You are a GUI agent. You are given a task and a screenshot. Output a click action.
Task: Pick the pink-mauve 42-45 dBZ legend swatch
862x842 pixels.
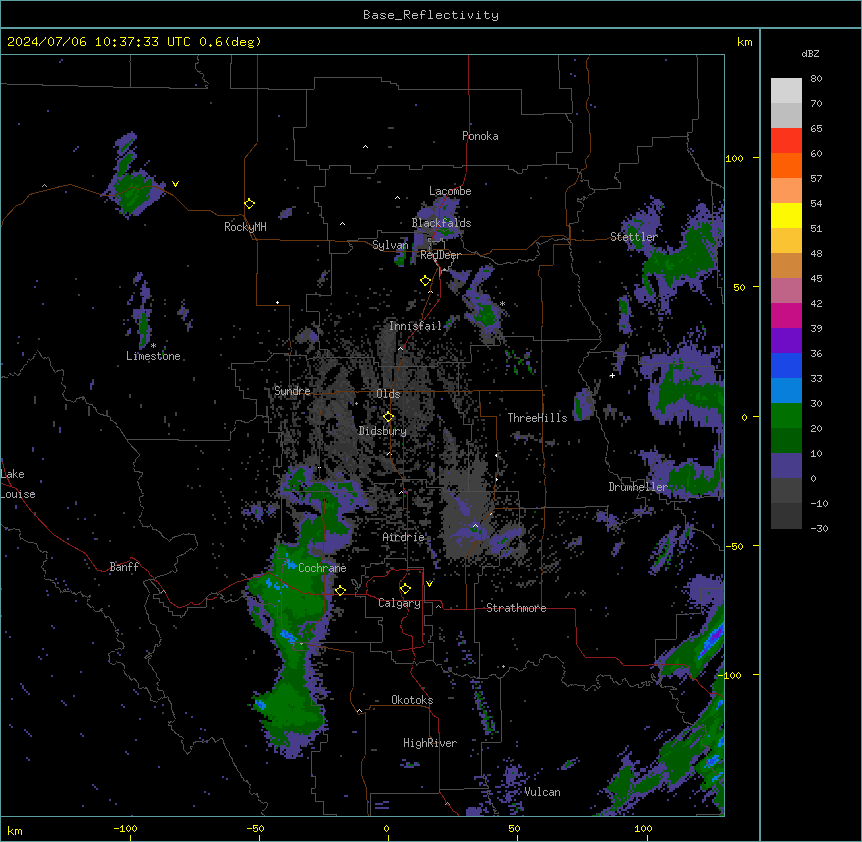point(786,291)
